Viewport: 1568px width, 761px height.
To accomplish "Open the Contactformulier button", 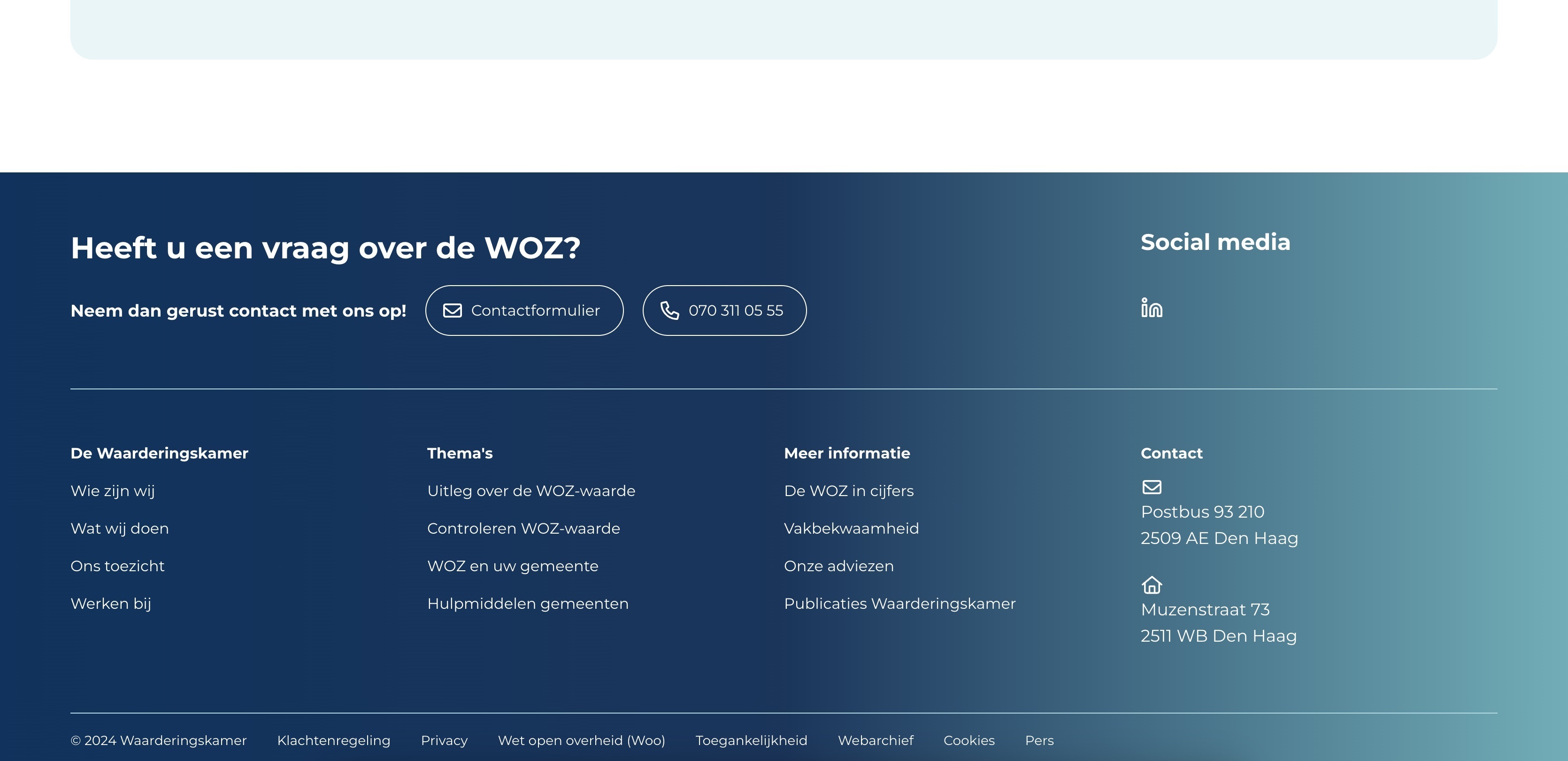I will click(x=524, y=311).
